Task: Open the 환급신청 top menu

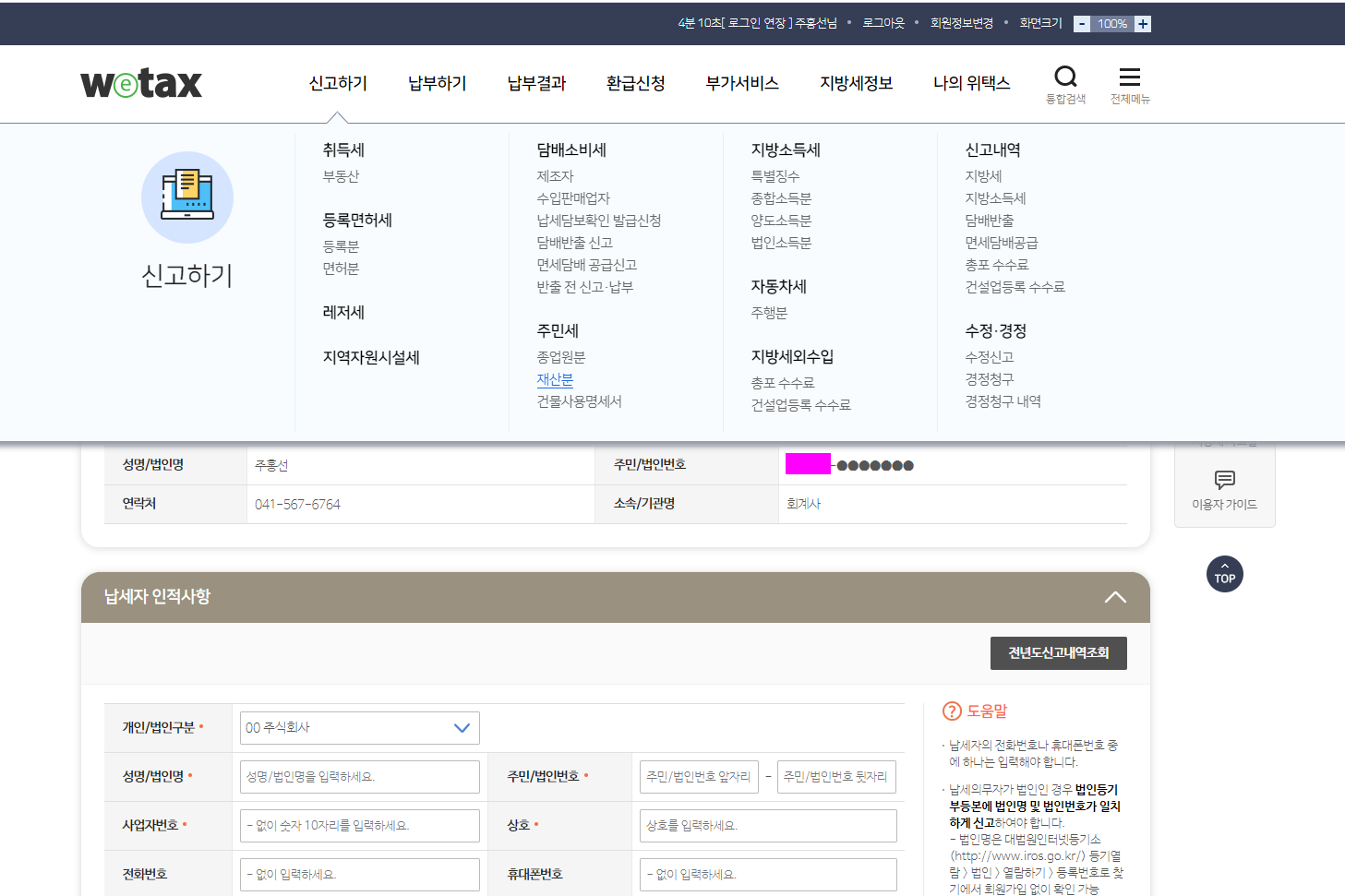Action: coord(635,83)
